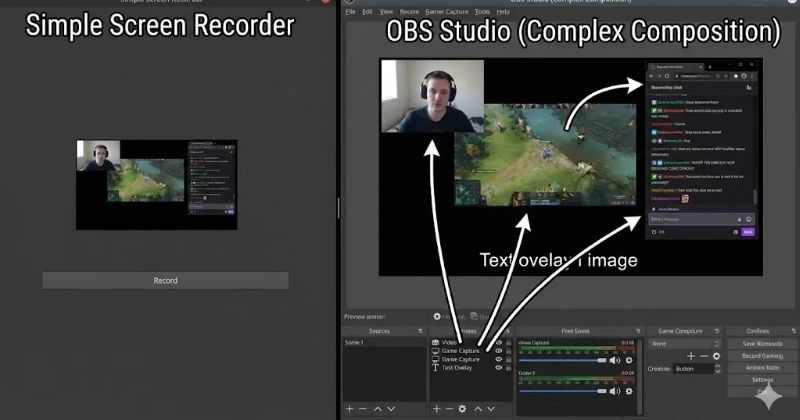Click the Ambient Malte button
The image size is (800, 420).
point(762,368)
